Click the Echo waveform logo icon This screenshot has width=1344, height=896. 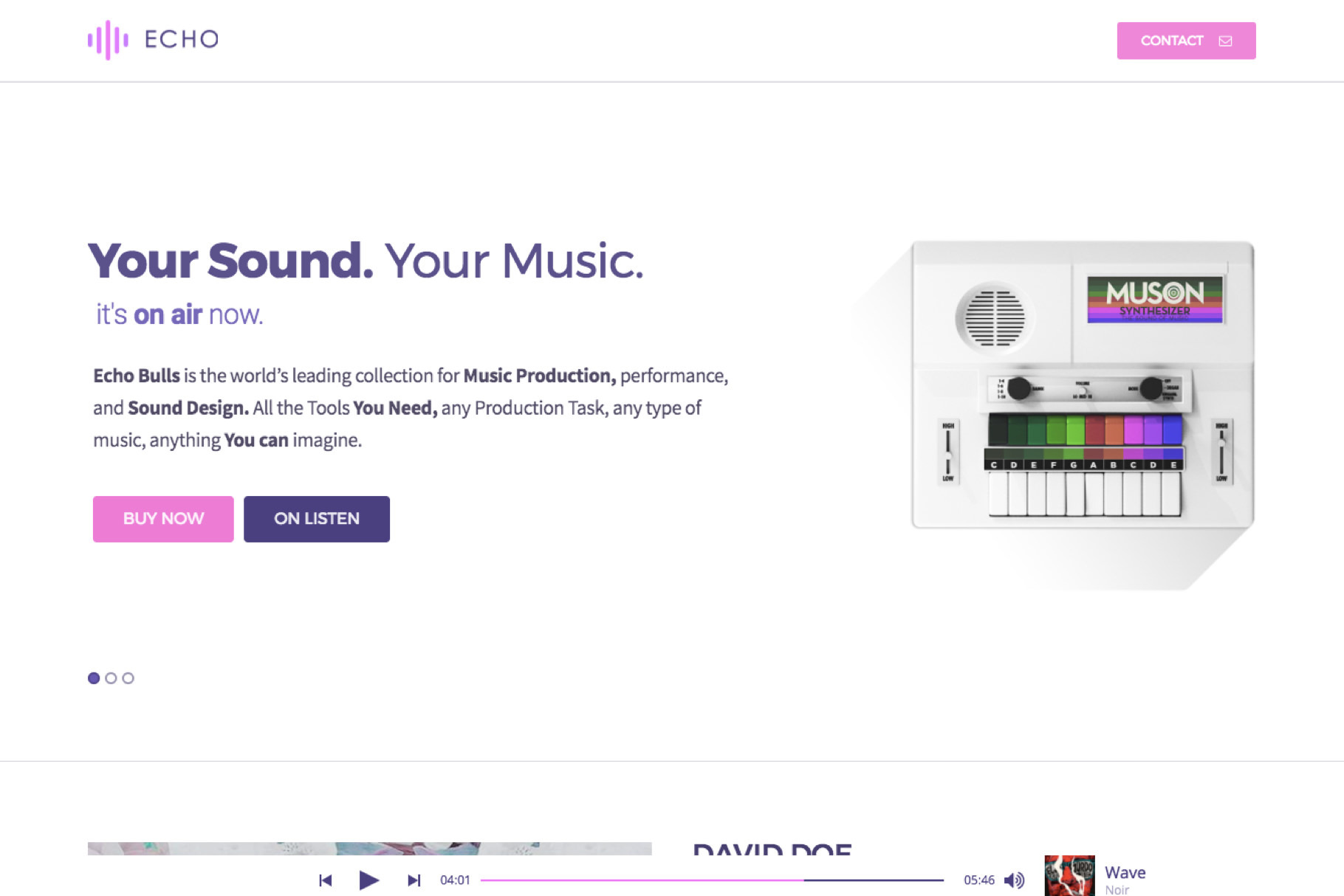click(108, 40)
